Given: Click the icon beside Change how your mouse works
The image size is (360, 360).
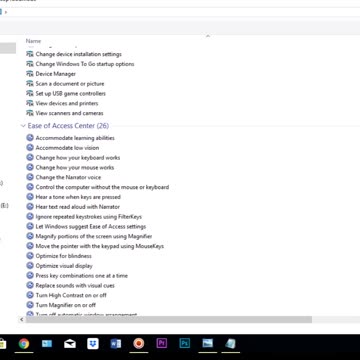Looking at the screenshot, I should [x=30, y=167].
